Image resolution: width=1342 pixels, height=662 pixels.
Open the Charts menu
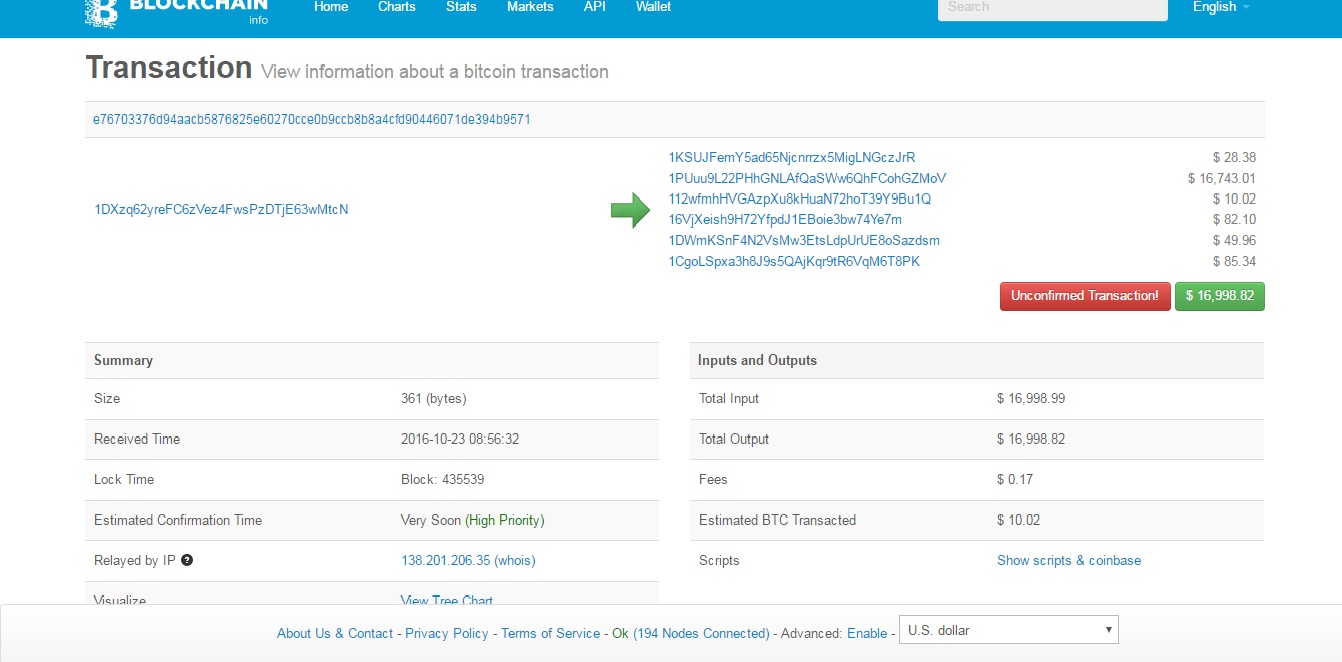(x=396, y=7)
